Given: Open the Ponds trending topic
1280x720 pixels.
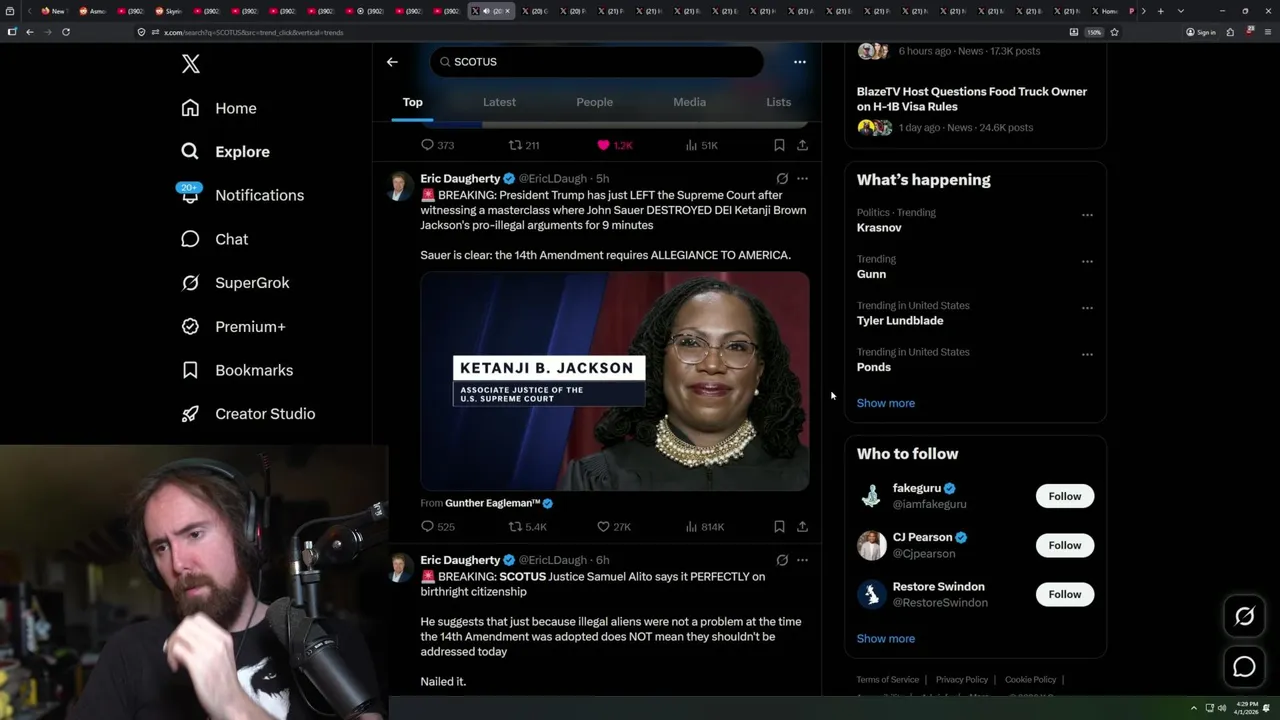Looking at the screenshot, I should click(x=873, y=367).
